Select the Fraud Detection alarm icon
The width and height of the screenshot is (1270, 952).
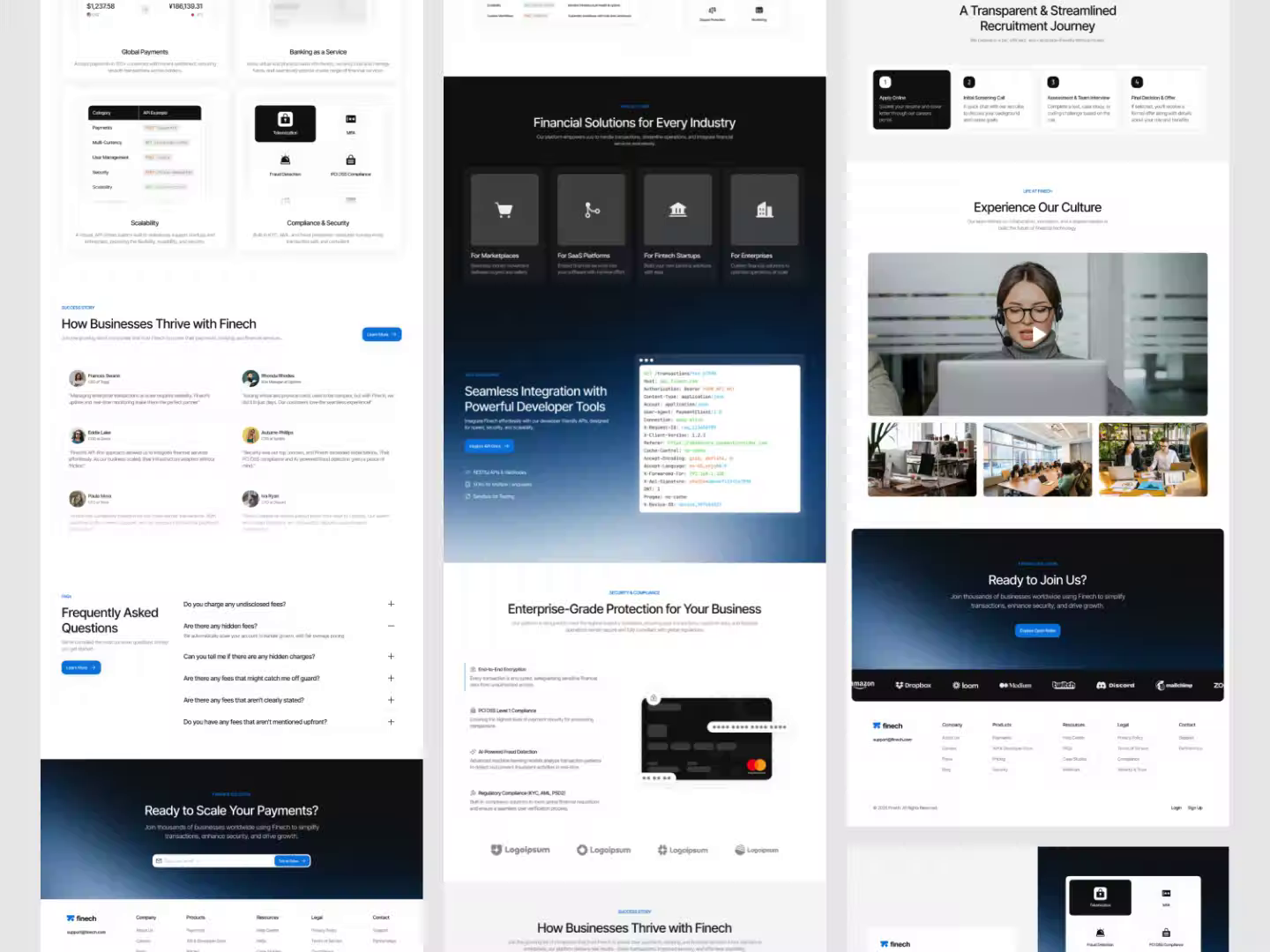pyautogui.click(x=285, y=160)
